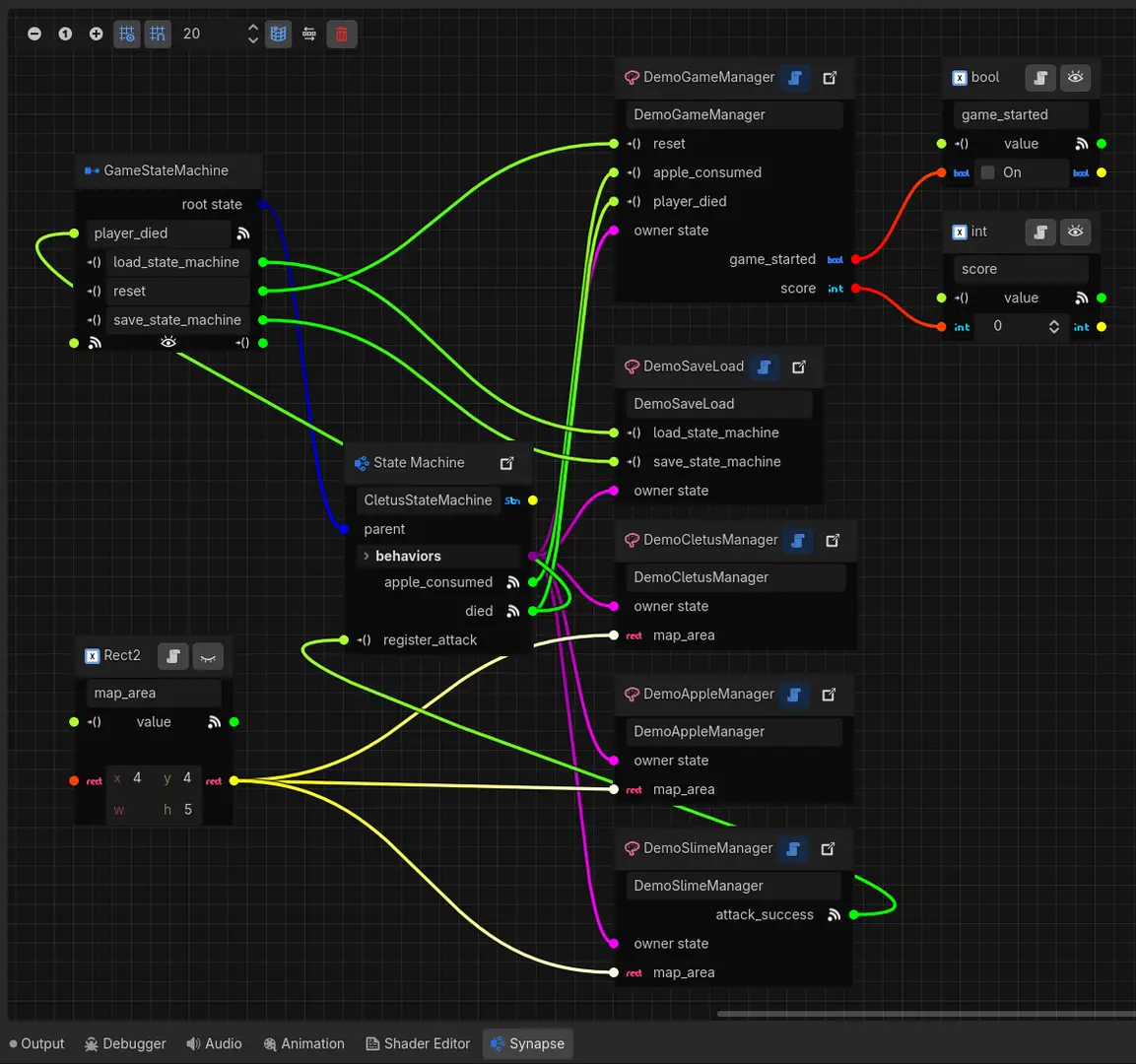Open DemoAppleManager script icon
The height and width of the screenshot is (1064, 1136).
click(x=794, y=695)
